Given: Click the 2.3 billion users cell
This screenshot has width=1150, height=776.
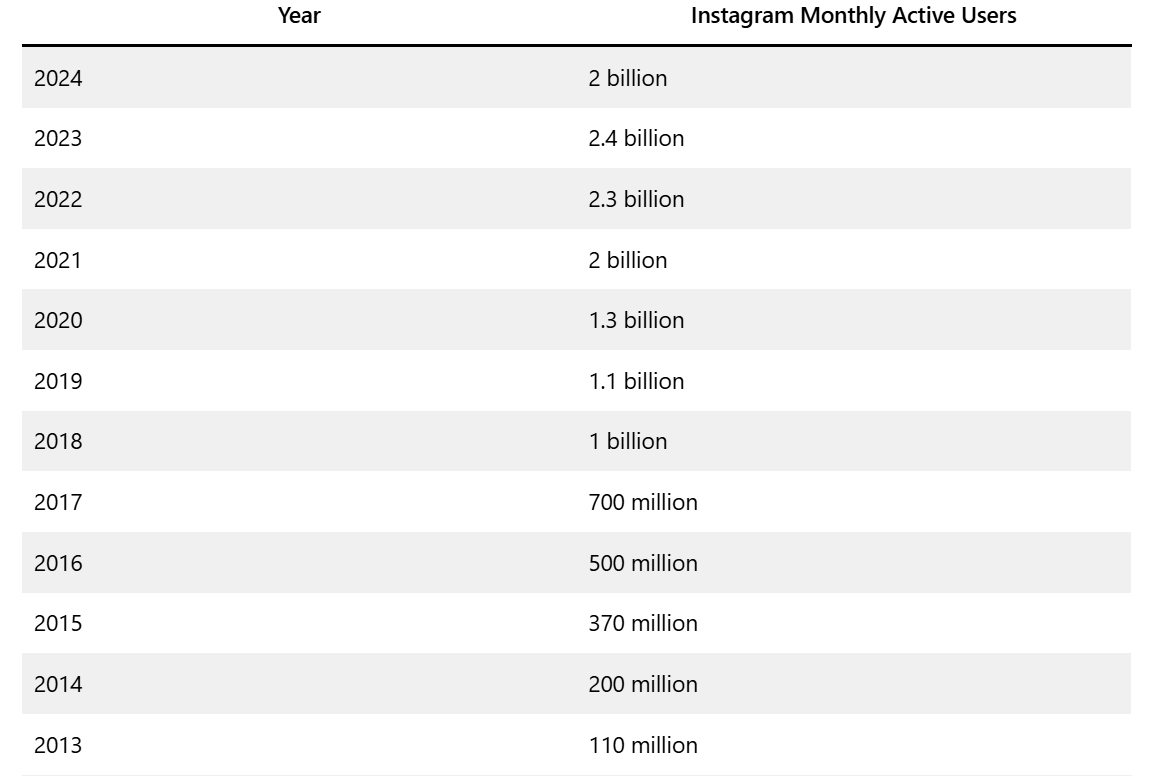Looking at the screenshot, I should [x=636, y=199].
